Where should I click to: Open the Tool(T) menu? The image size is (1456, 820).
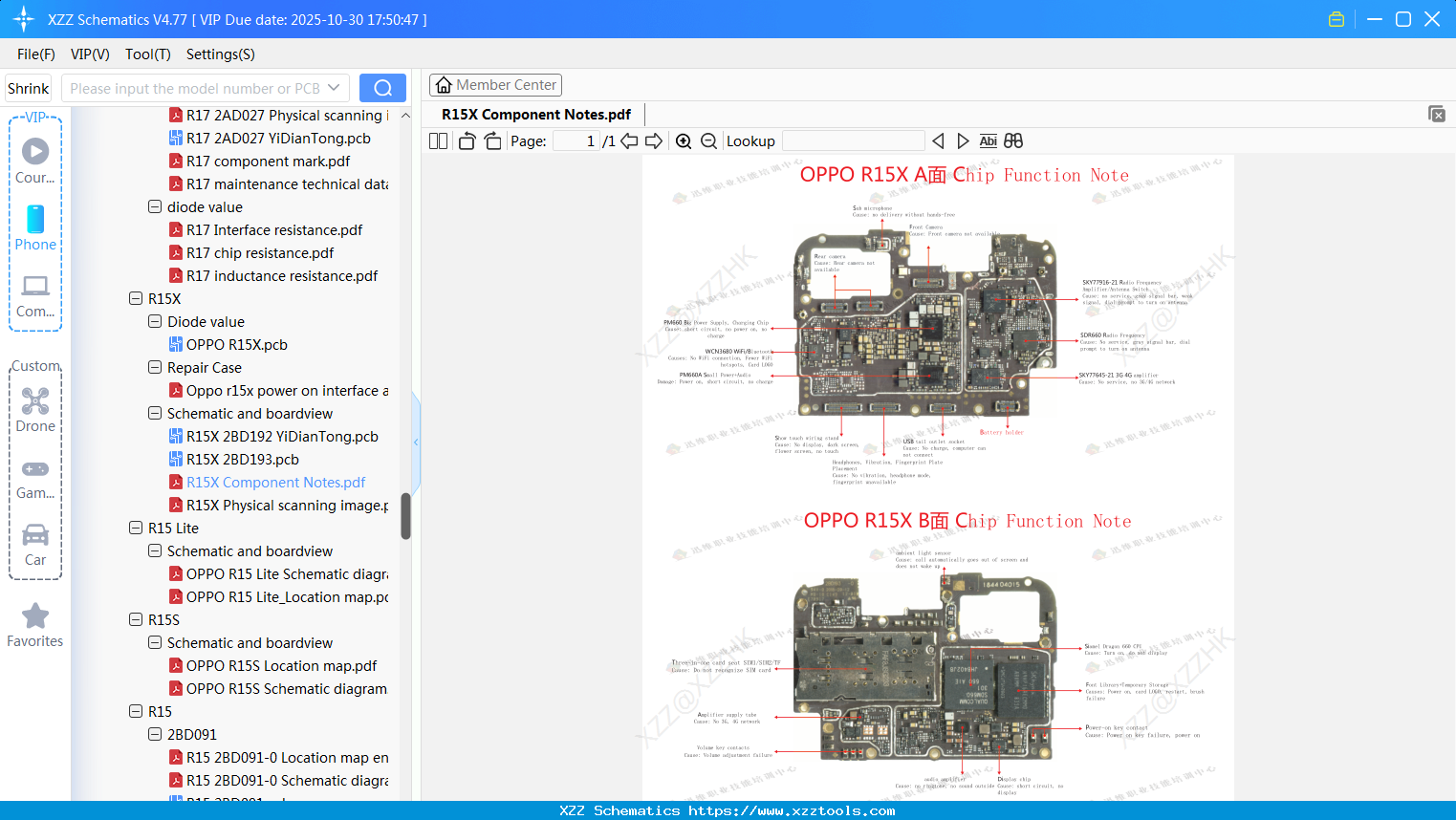(x=148, y=54)
